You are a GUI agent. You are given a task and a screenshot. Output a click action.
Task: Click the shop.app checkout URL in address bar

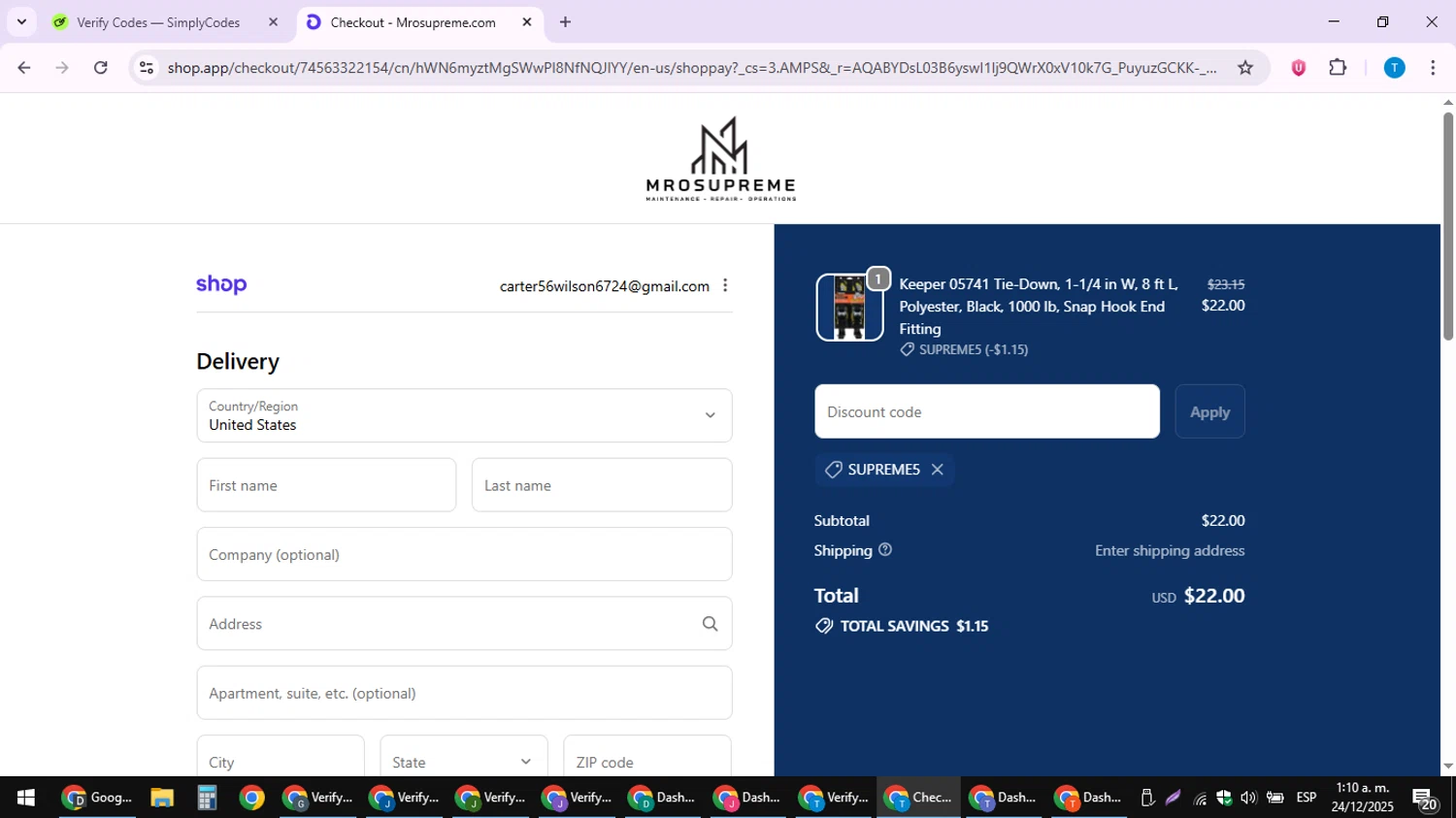[691, 68]
